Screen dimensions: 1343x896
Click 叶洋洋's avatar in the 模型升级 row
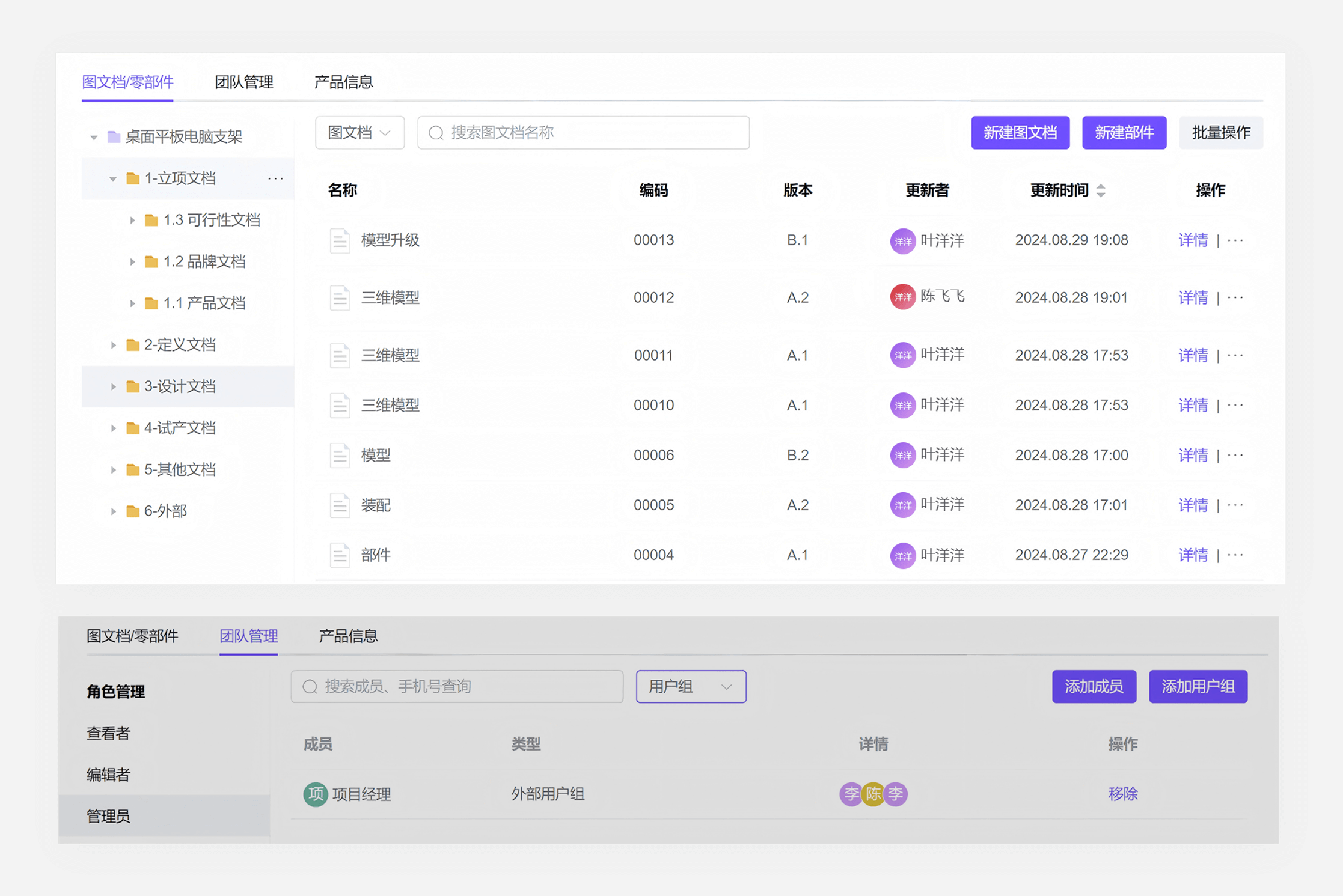point(902,240)
